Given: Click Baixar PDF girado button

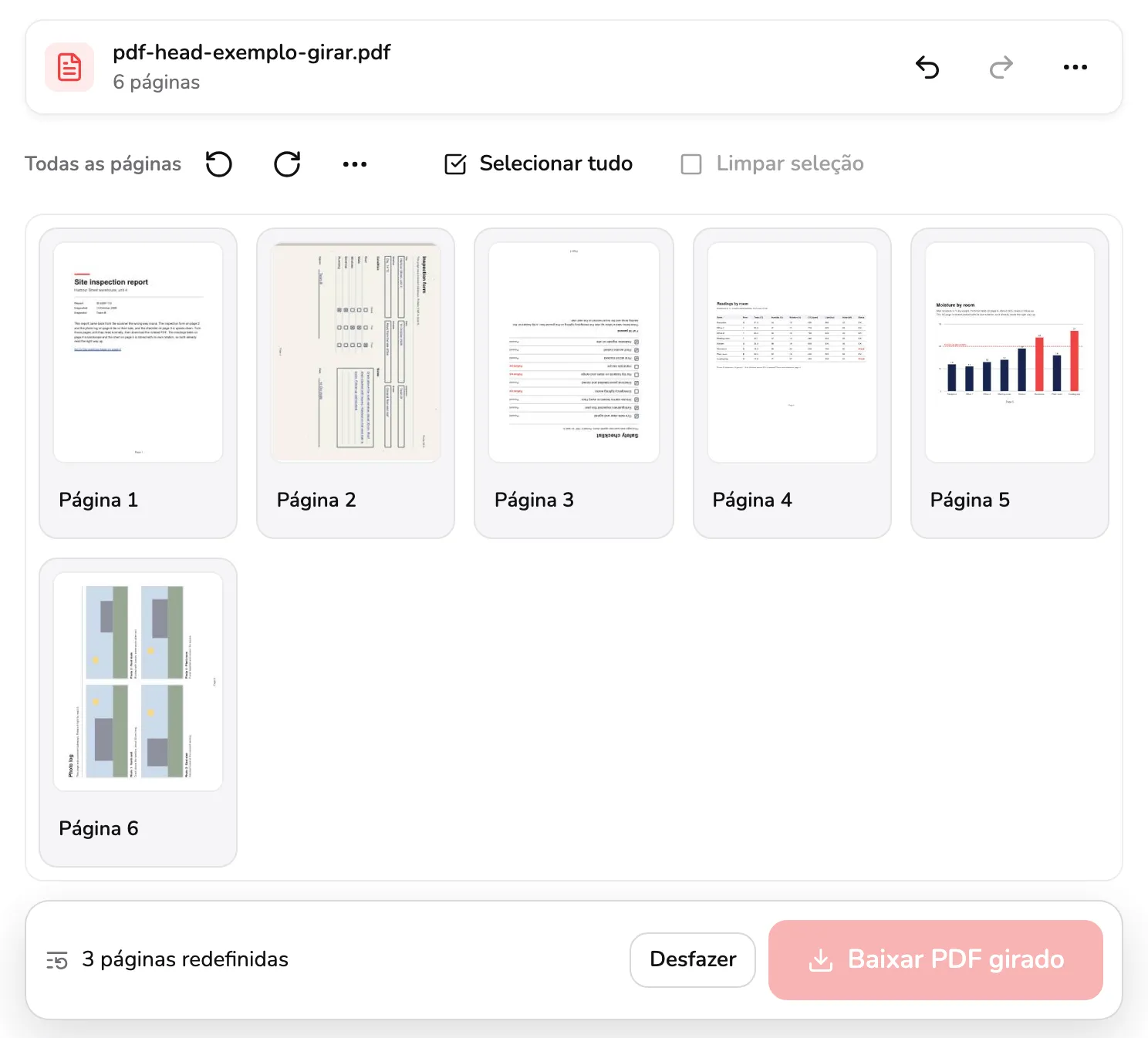Looking at the screenshot, I should 936,959.
